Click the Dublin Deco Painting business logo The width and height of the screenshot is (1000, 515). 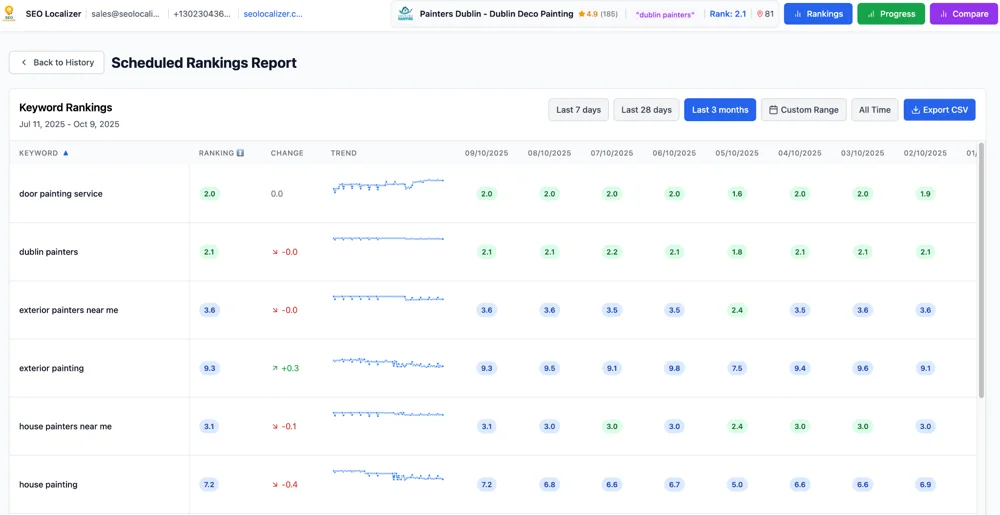[405, 14]
